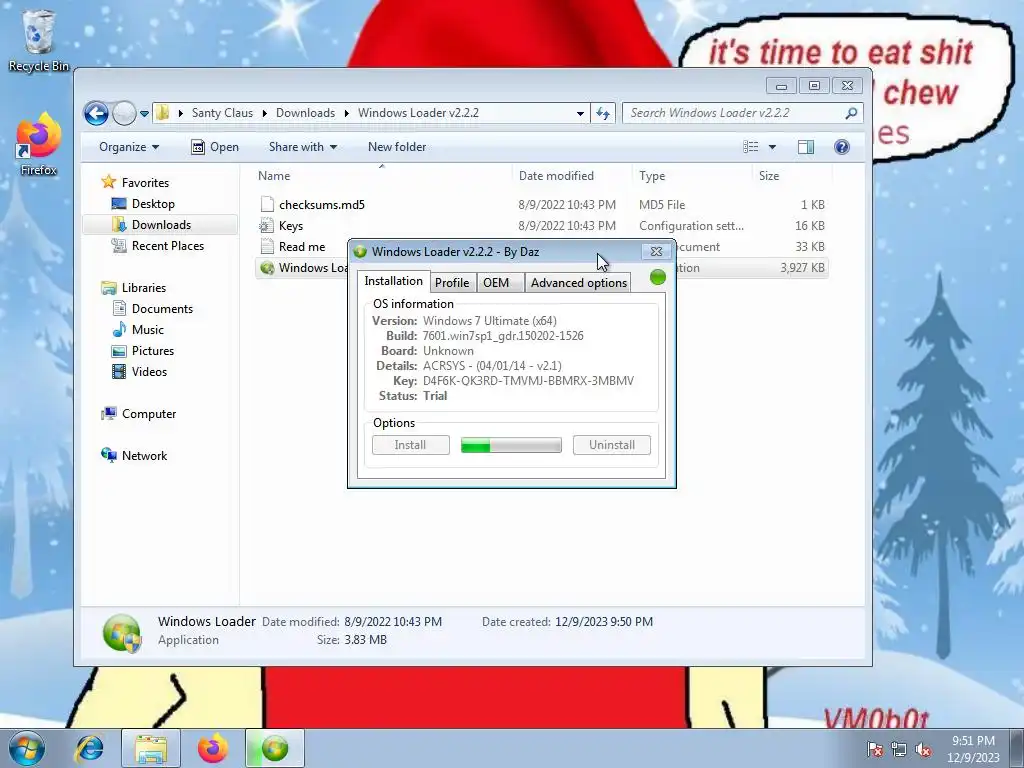Click the Install button
Viewport: 1024px width, 768px height.
(411, 445)
